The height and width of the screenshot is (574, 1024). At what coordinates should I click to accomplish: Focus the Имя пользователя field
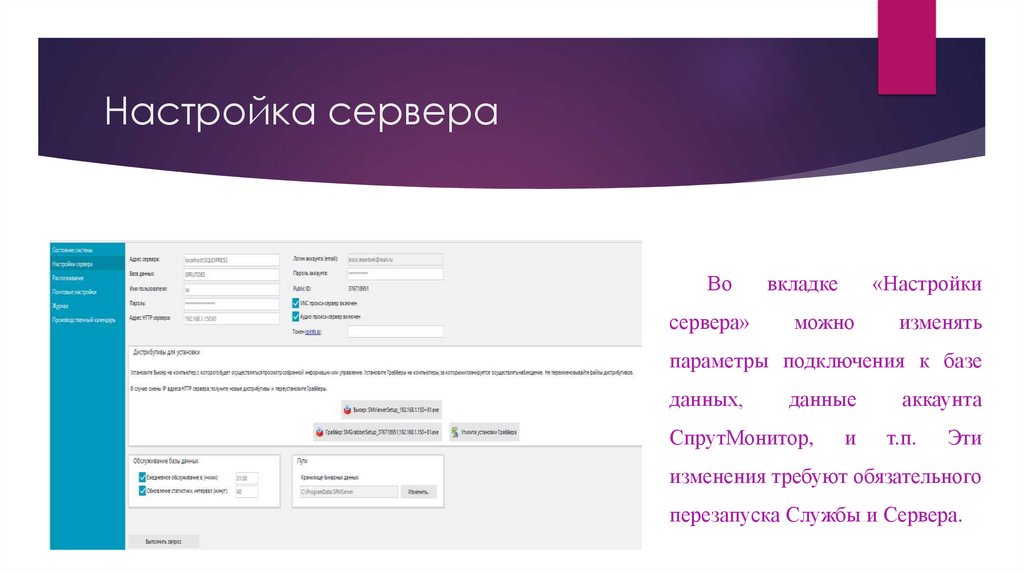(231, 289)
